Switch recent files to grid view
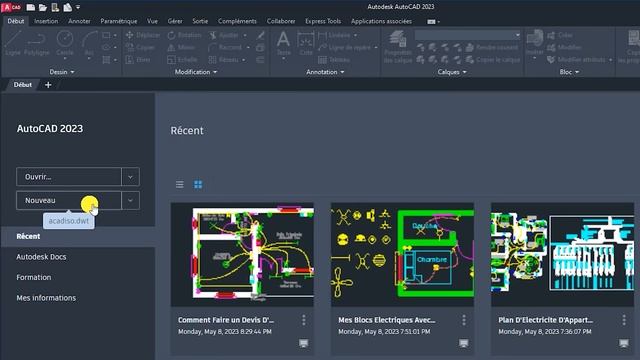Image resolution: width=640 pixels, height=360 pixels. pyautogui.click(x=198, y=184)
